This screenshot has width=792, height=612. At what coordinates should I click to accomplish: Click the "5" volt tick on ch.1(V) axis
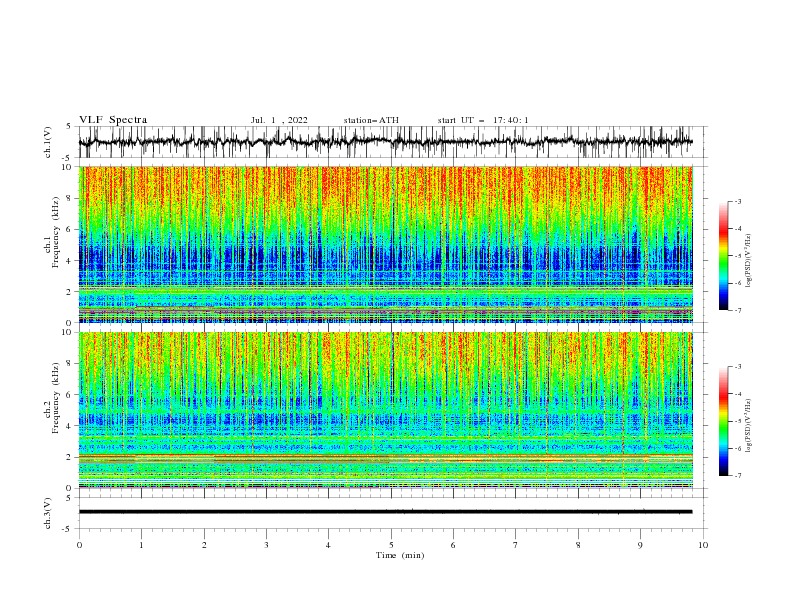69,126
